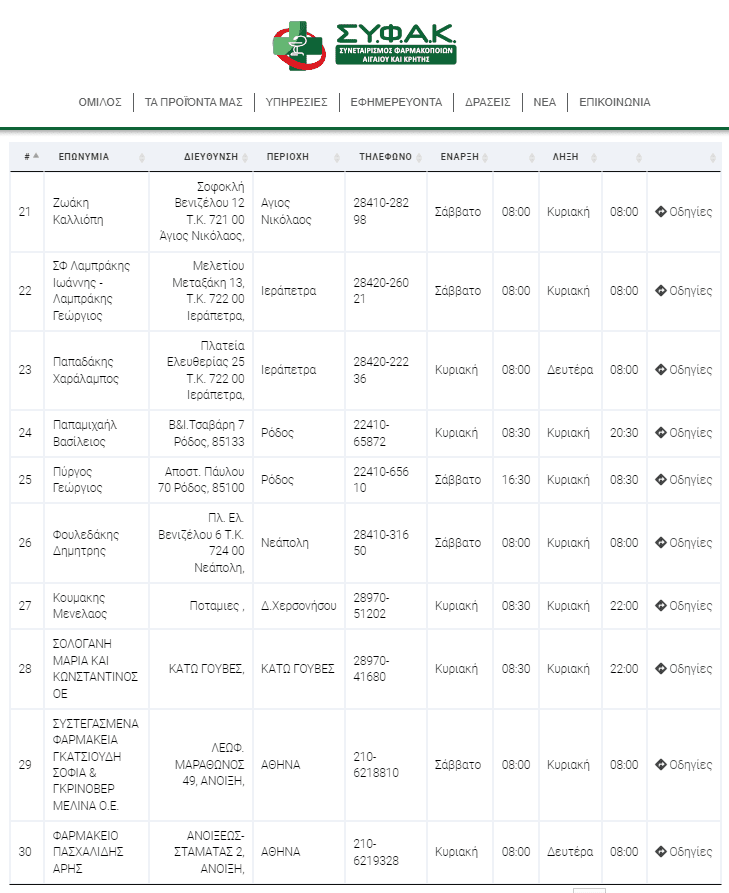Select the name Ζωάκη Καλλιόπη
This screenshot has width=729, height=893.
tap(78, 211)
